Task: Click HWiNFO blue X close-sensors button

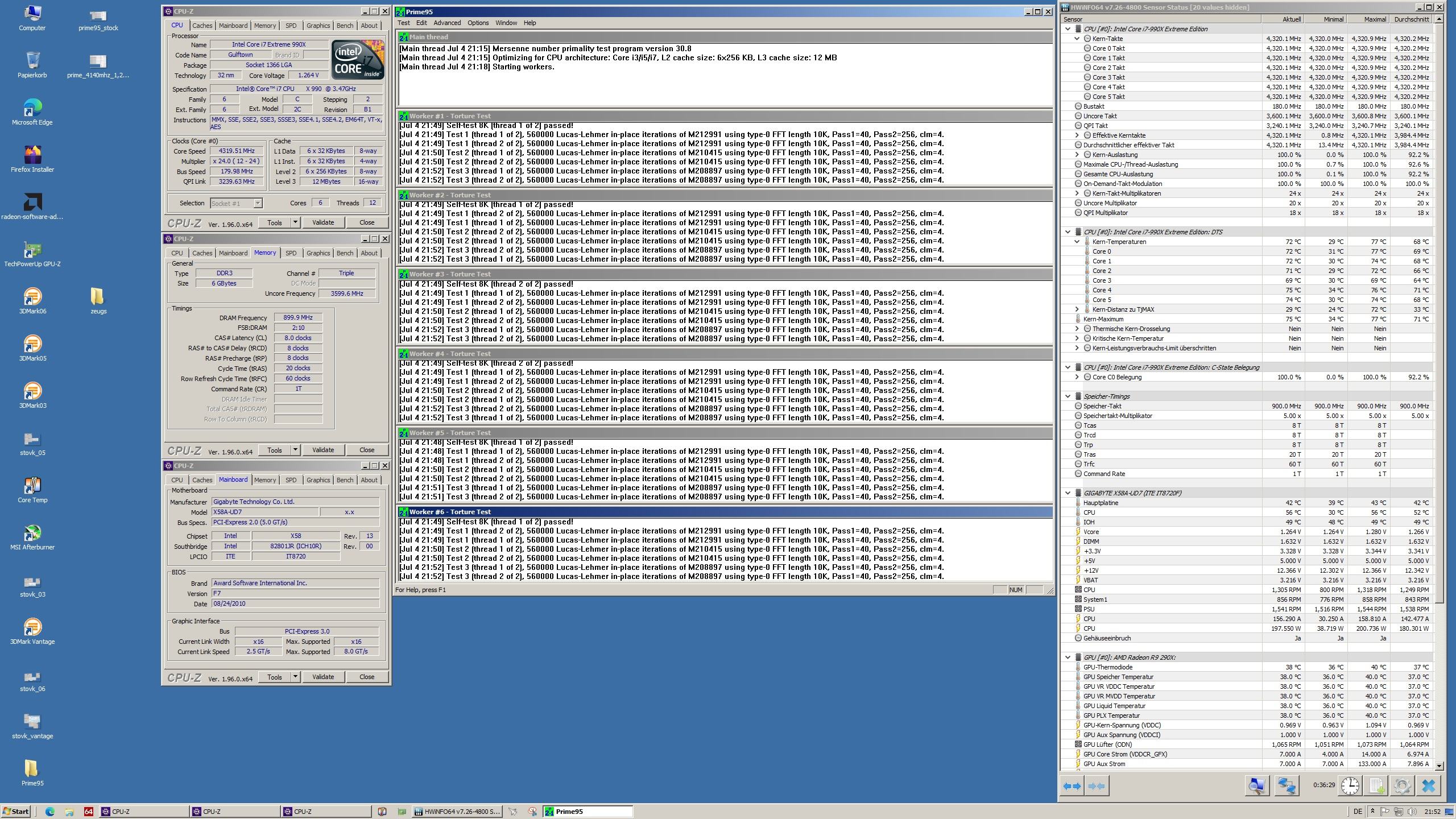Action: 1428,786
